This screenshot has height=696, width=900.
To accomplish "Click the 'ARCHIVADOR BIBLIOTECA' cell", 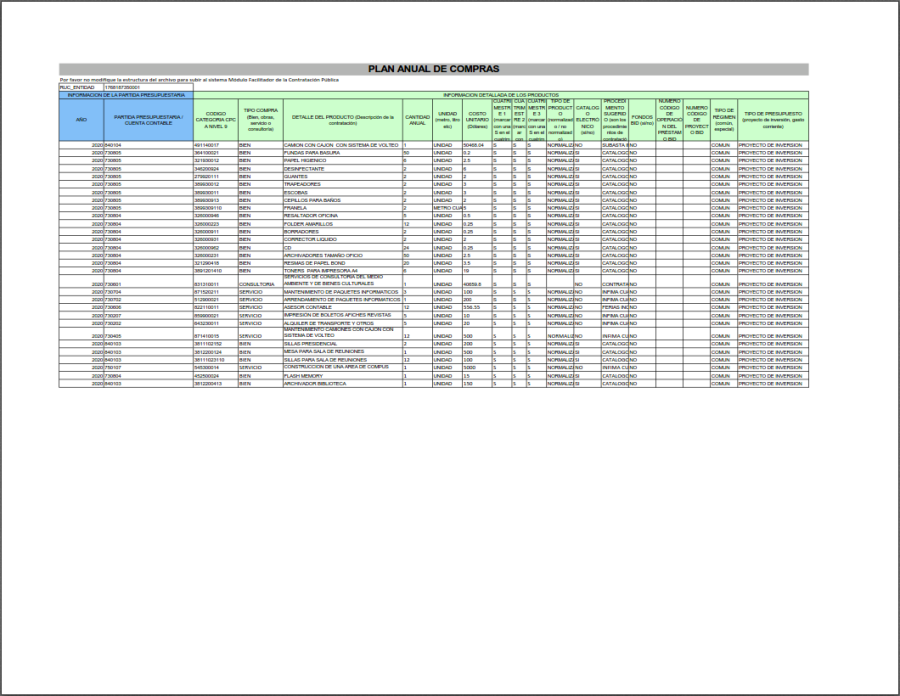I will coord(343,383).
